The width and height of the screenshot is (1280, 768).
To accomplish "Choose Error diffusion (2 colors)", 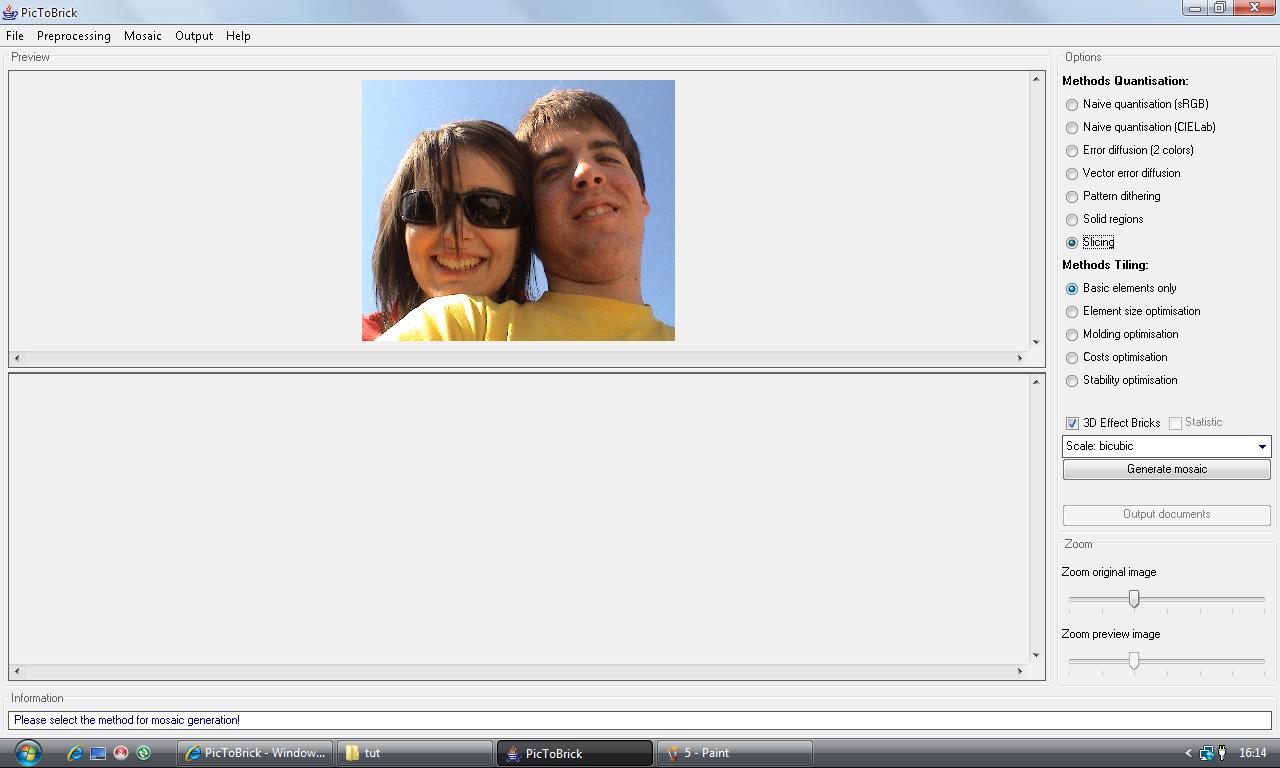I will 1072,150.
